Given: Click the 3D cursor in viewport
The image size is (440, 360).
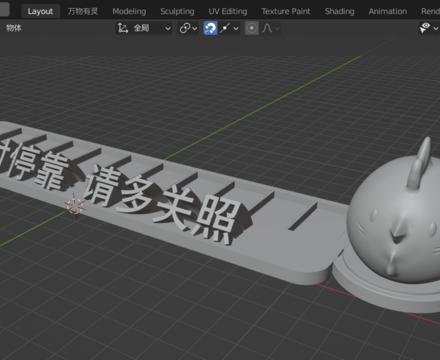Looking at the screenshot, I should [x=75, y=205].
